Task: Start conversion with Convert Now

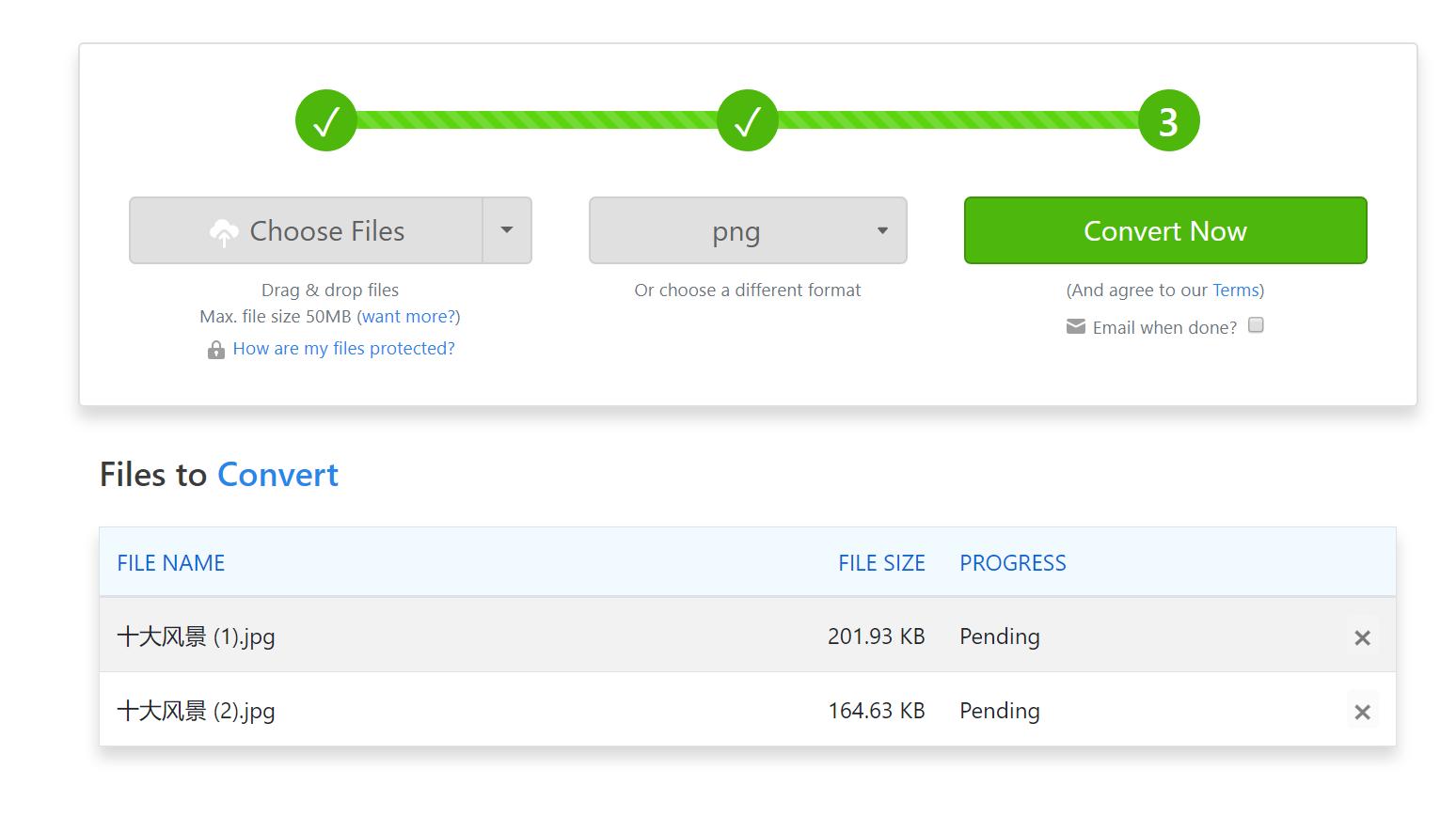Action: pos(1164,230)
